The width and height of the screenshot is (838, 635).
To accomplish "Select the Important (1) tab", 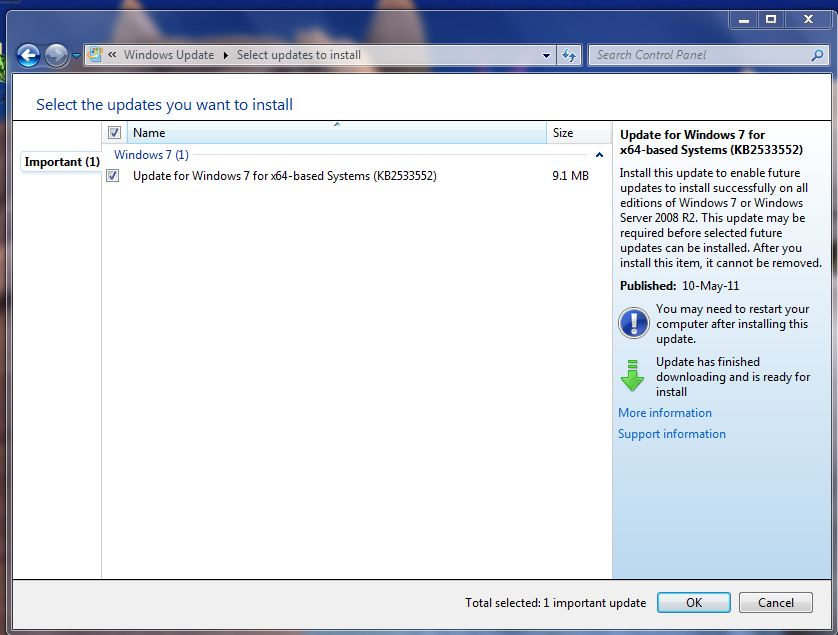I will pyautogui.click(x=60, y=162).
